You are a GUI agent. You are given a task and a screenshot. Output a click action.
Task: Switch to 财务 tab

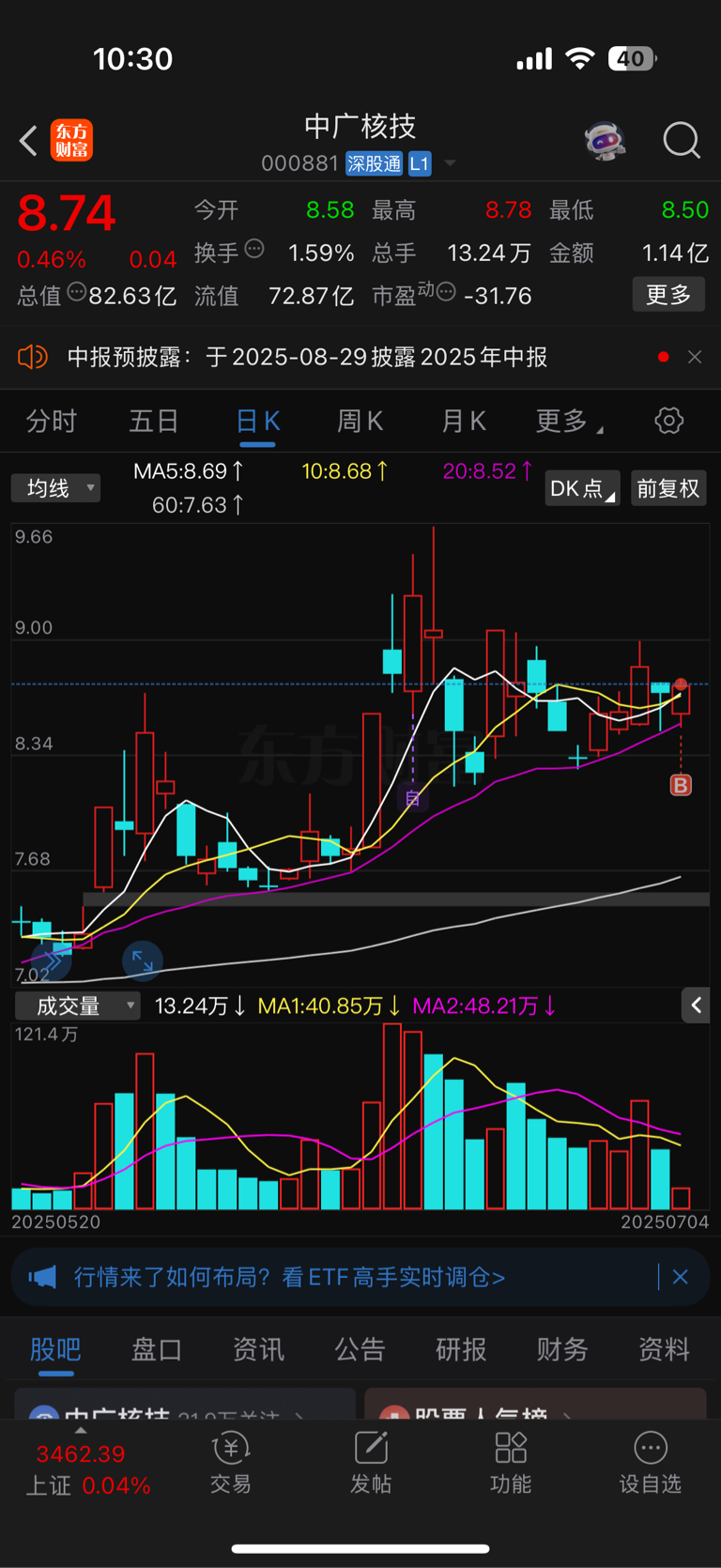(562, 1349)
